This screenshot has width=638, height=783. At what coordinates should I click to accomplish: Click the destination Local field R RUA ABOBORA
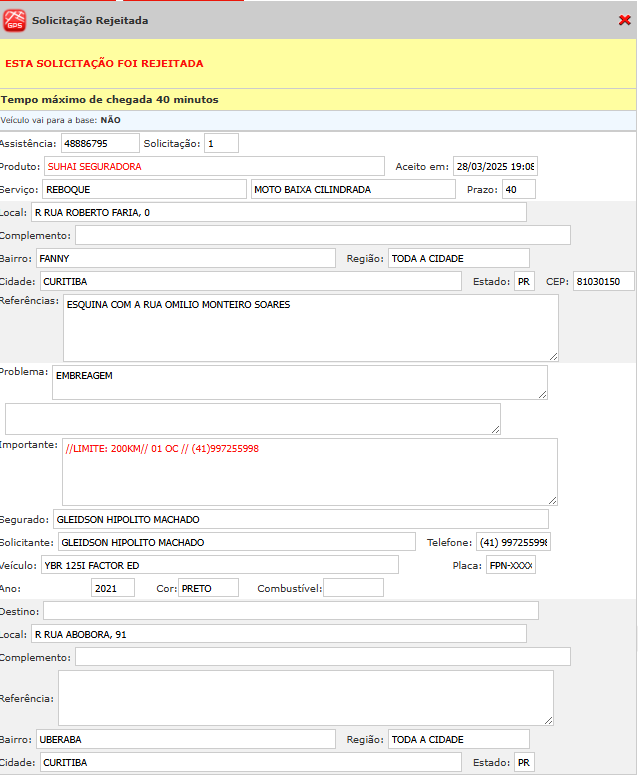(278, 633)
